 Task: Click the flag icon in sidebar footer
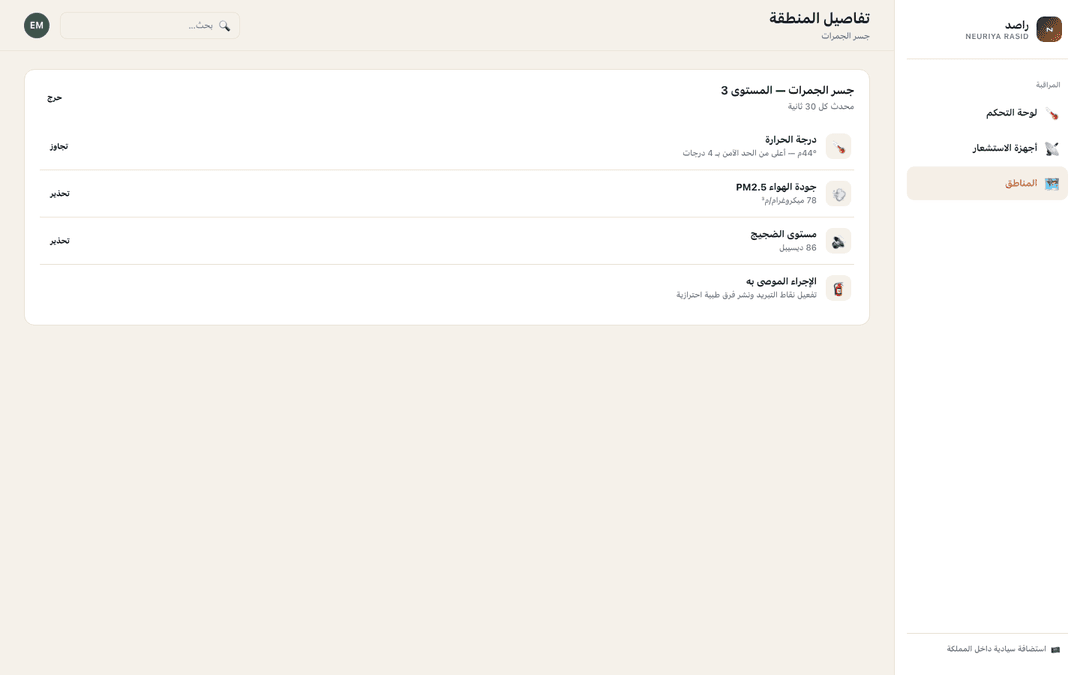[x=1055, y=650]
